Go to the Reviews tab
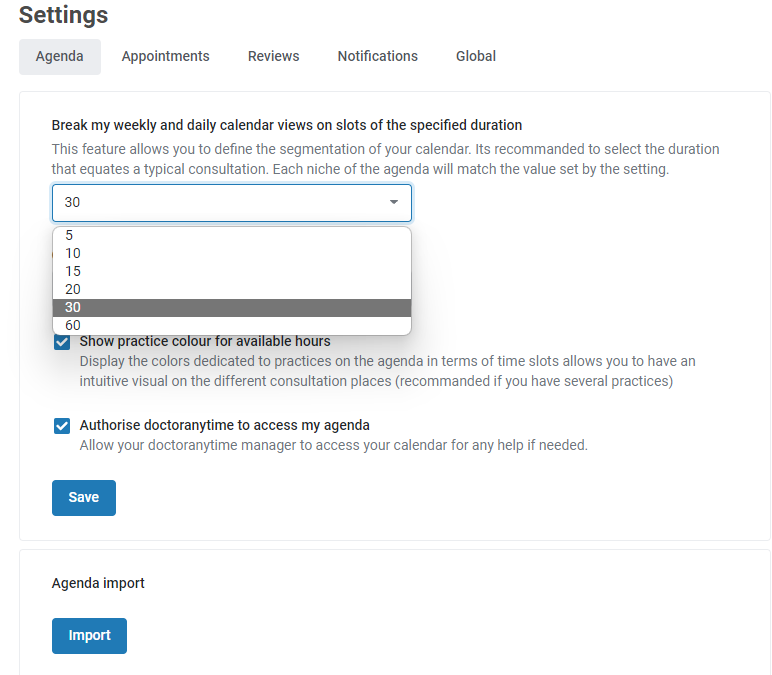The height and width of the screenshot is (675, 772). [x=273, y=57]
